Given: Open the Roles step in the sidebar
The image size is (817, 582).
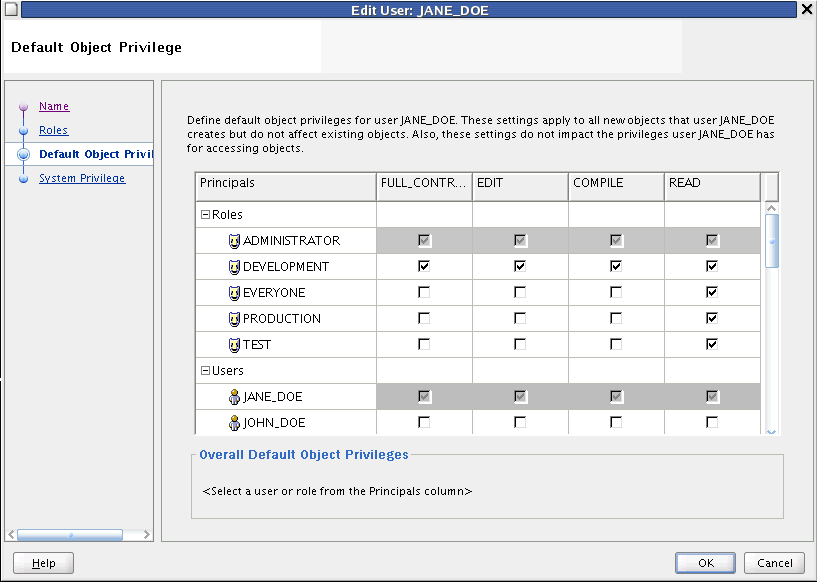Looking at the screenshot, I should (x=53, y=130).
